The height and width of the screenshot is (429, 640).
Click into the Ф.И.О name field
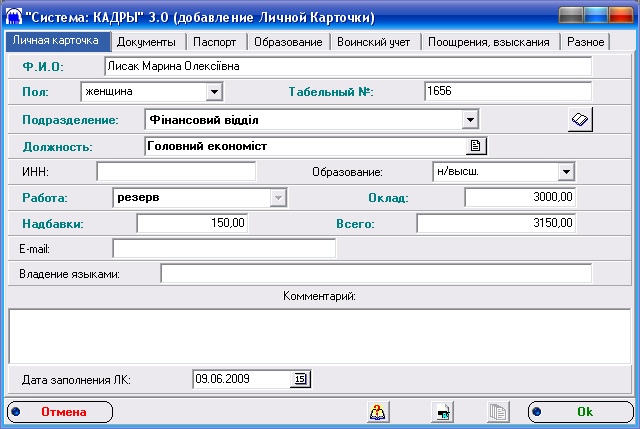point(348,66)
